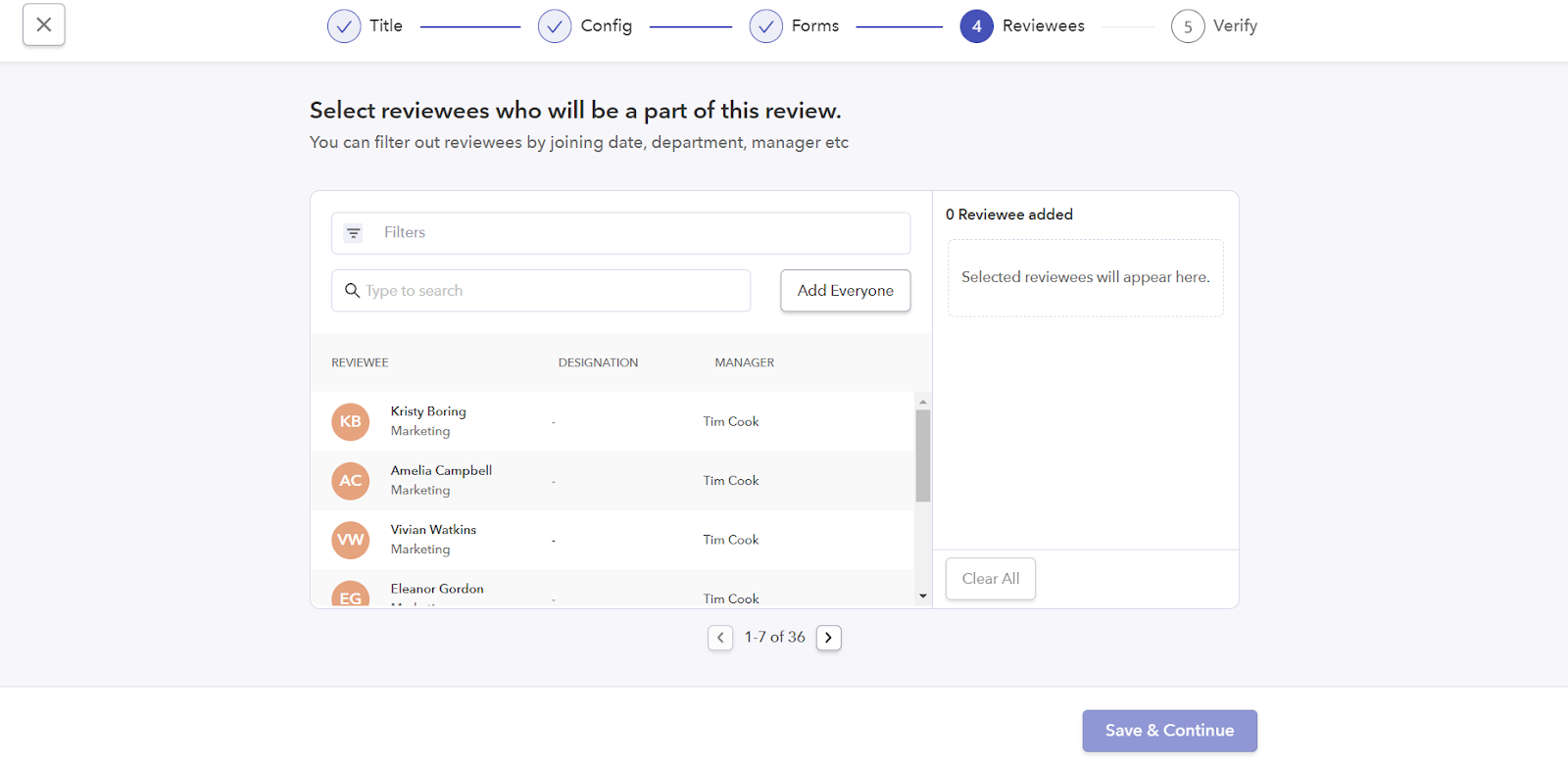Go to previous page of reviewees
1568x763 pixels.
pos(720,638)
